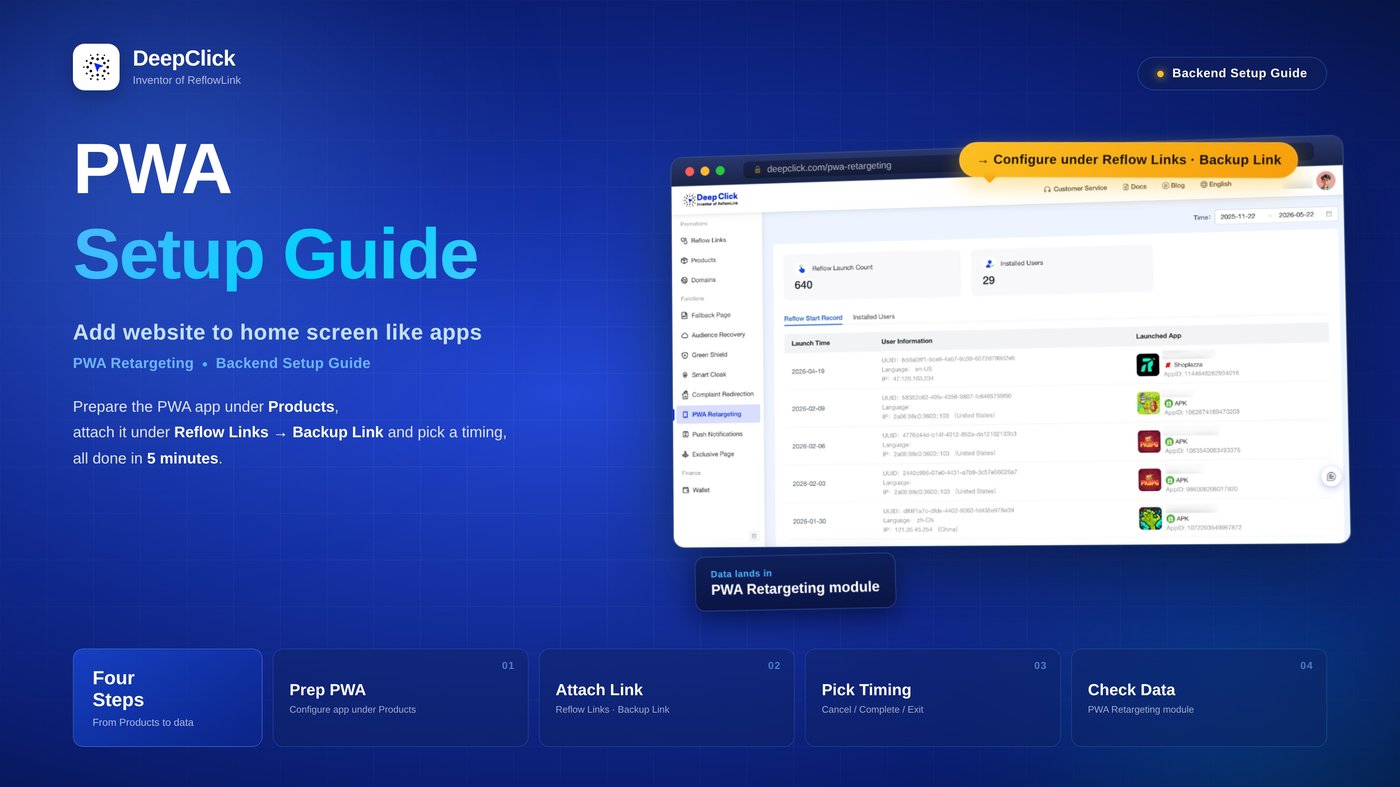Select the highlighted PWA Retargeting item

point(718,414)
